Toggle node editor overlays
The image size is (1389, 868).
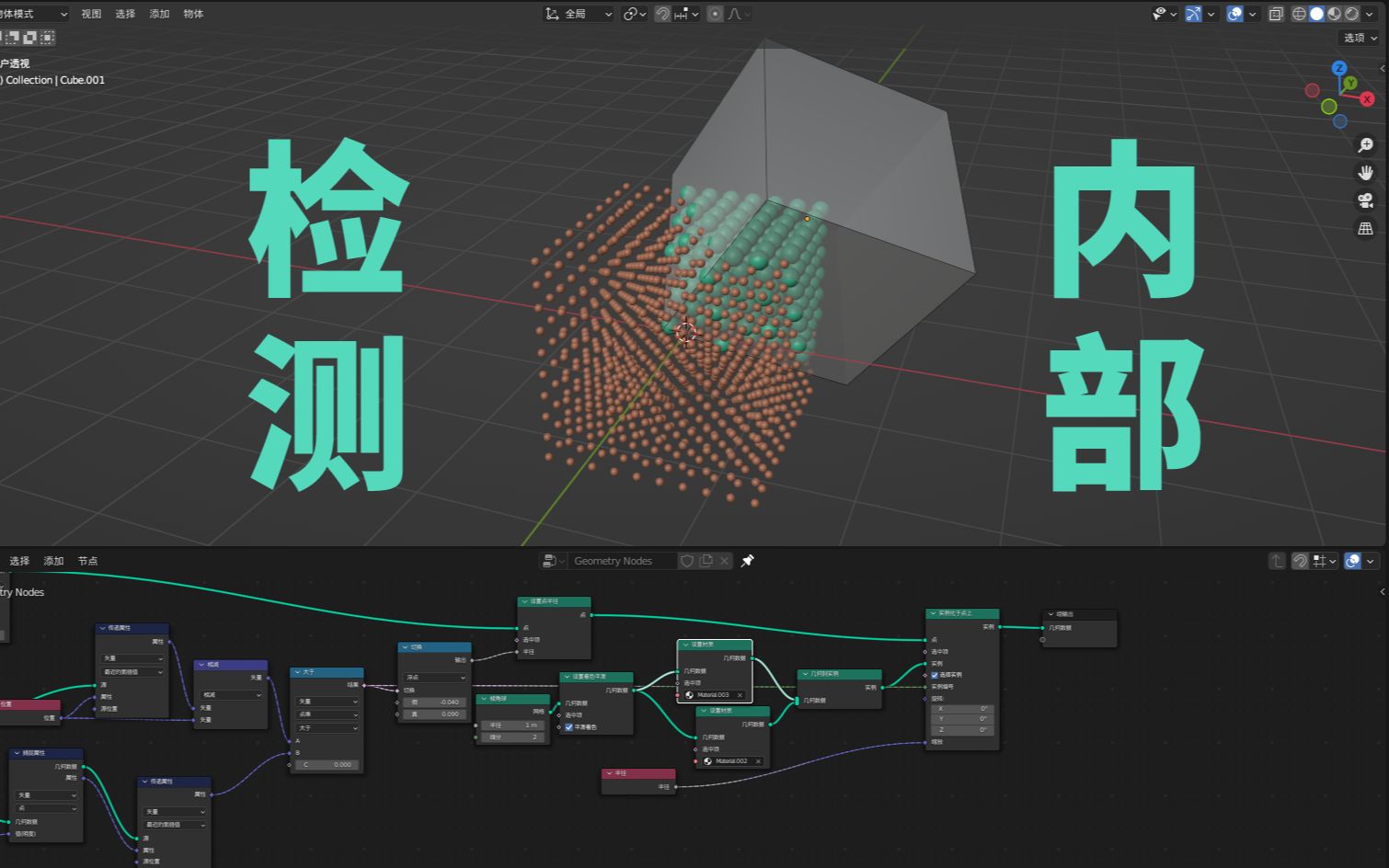pos(1352,561)
